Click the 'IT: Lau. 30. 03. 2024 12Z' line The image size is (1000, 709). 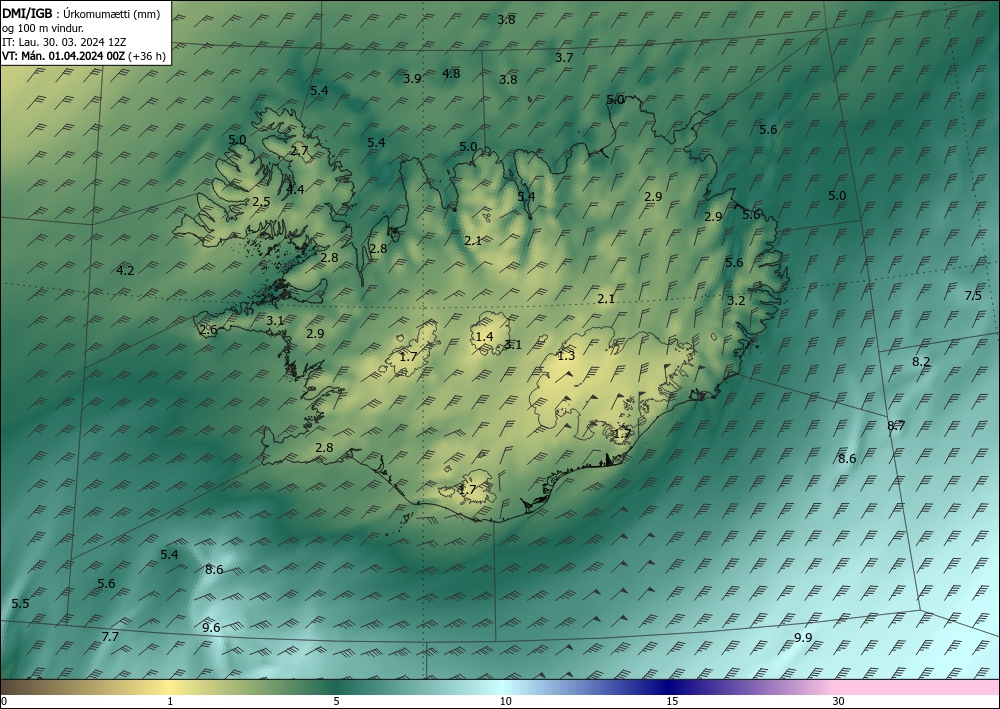(64, 42)
